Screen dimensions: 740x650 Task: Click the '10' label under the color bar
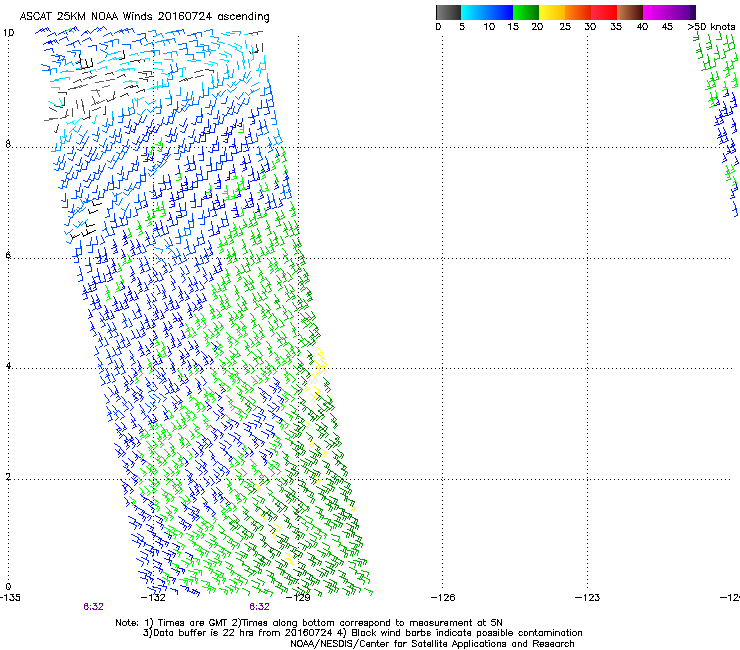pyautogui.click(x=489, y=27)
